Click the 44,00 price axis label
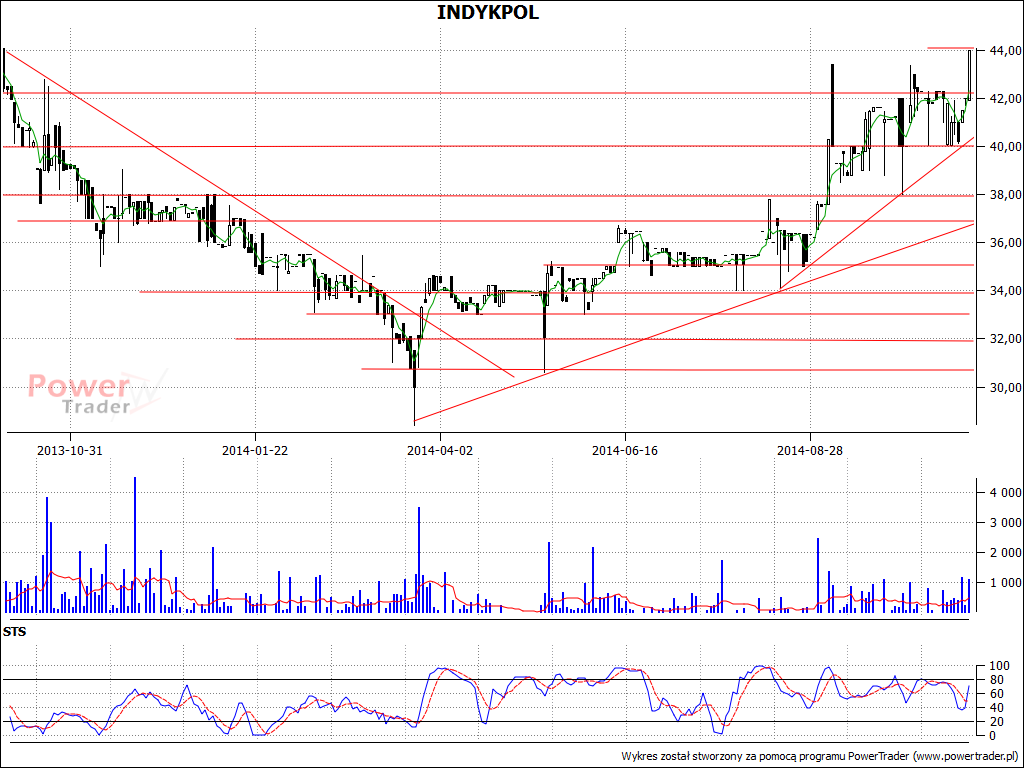The image size is (1024, 768). click(1005, 50)
